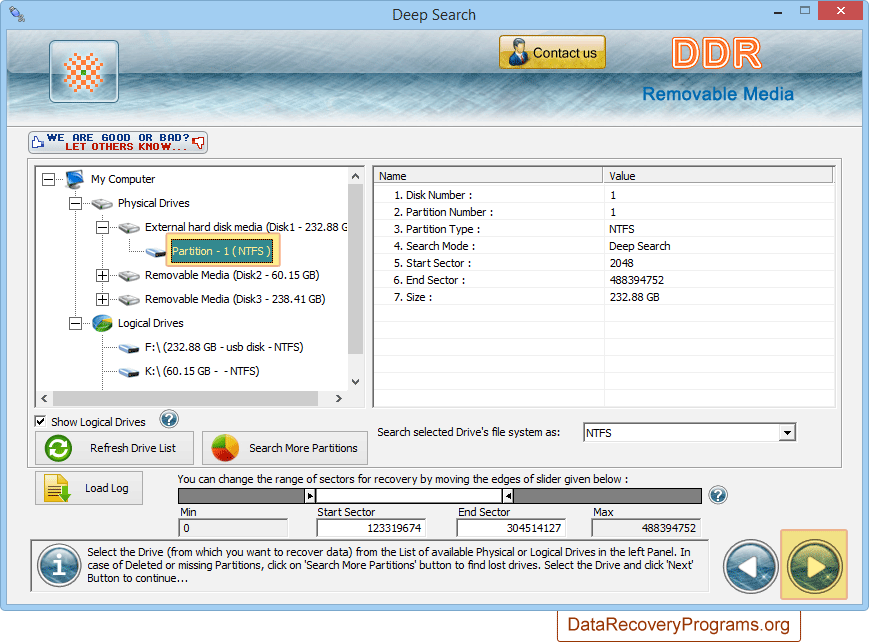Click the right slider handle for end sector
Image resolution: width=869 pixels, height=642 pixels.
(508, 496)
